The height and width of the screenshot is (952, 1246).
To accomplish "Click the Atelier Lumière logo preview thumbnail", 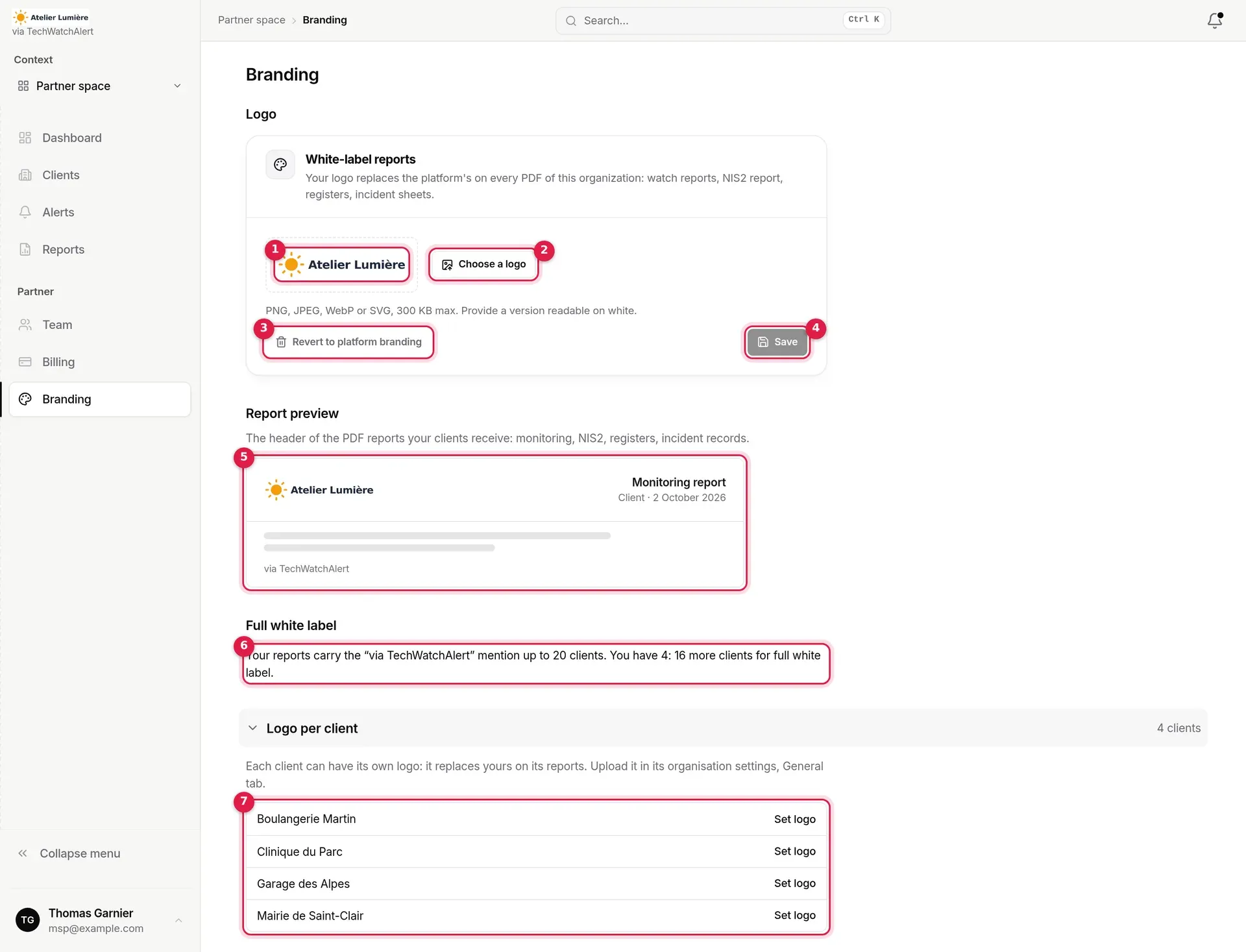I will tap(342, 264).
